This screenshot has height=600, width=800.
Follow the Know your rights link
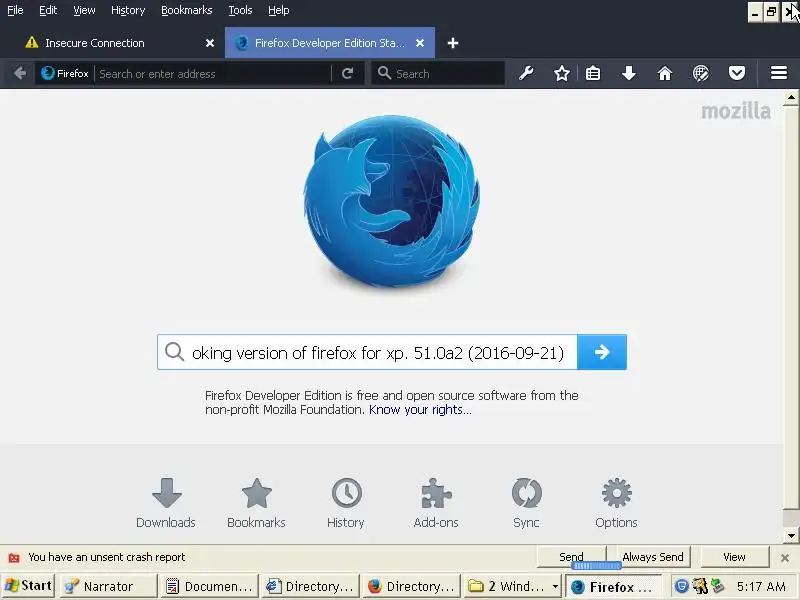pos(420,410)
